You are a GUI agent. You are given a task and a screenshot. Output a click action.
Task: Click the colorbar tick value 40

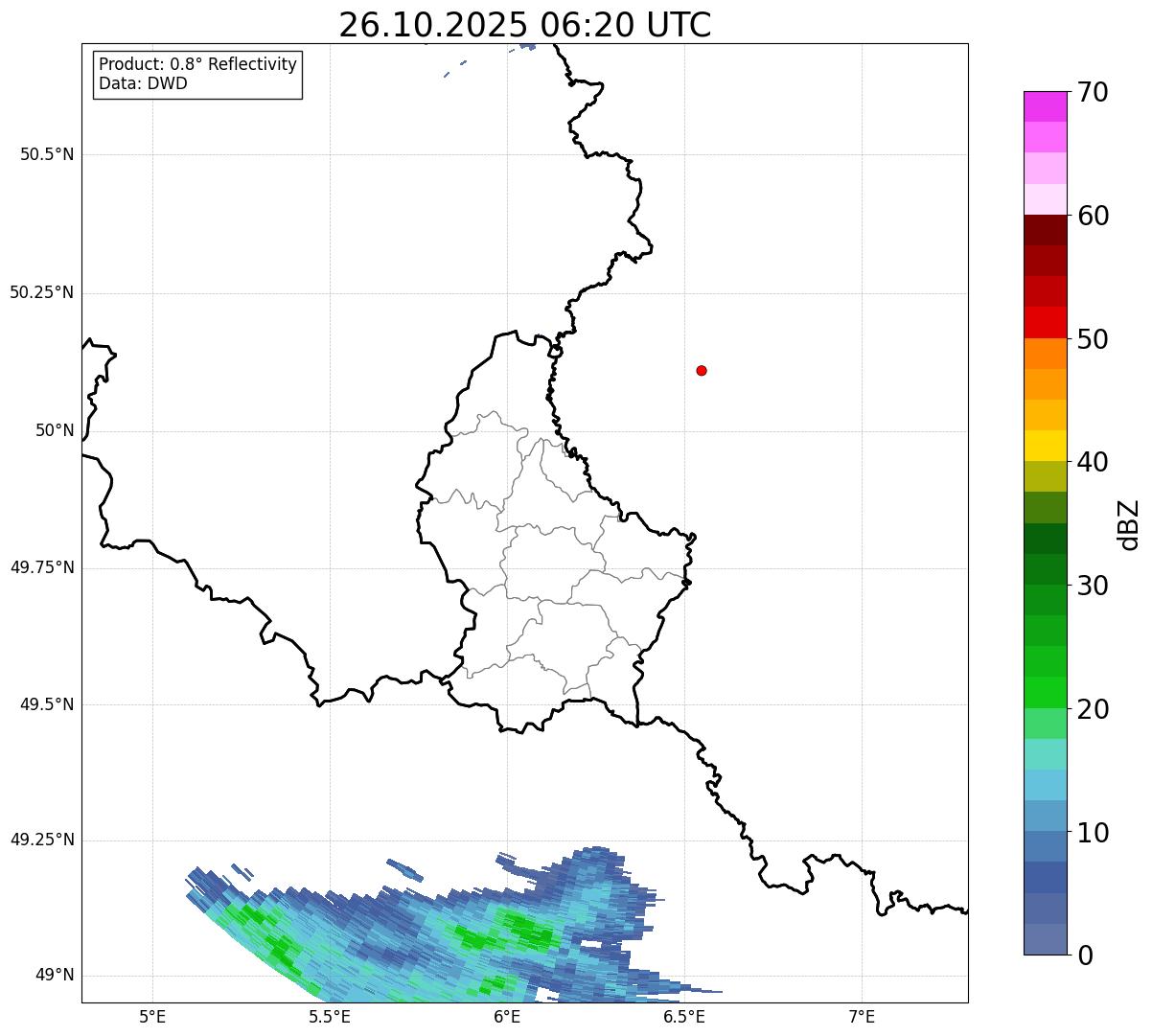click(x=1093, y=462)
